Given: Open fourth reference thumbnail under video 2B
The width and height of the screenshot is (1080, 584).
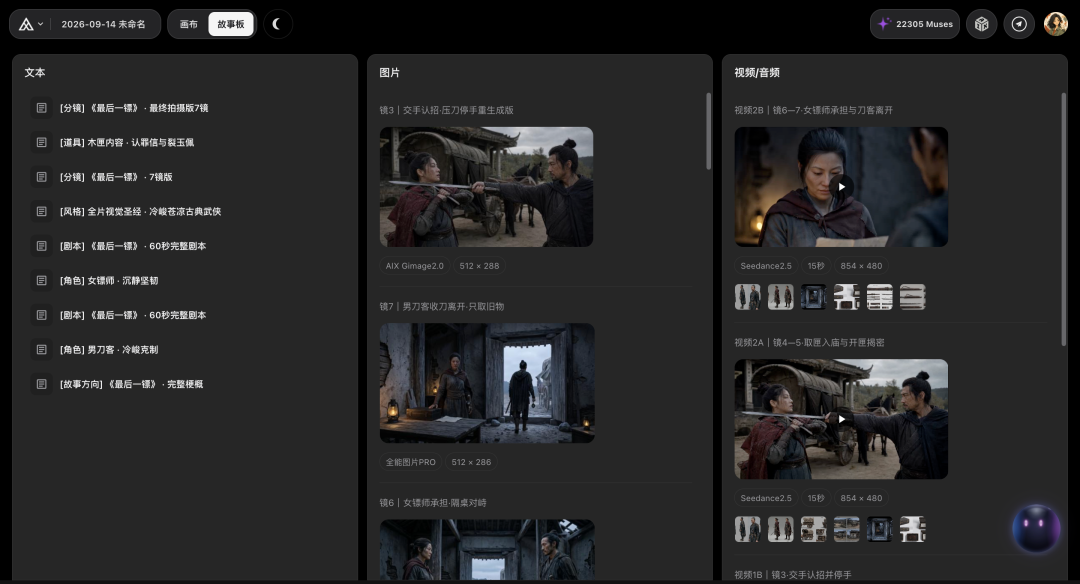Looking at the screenshot, I should point(847,297).
